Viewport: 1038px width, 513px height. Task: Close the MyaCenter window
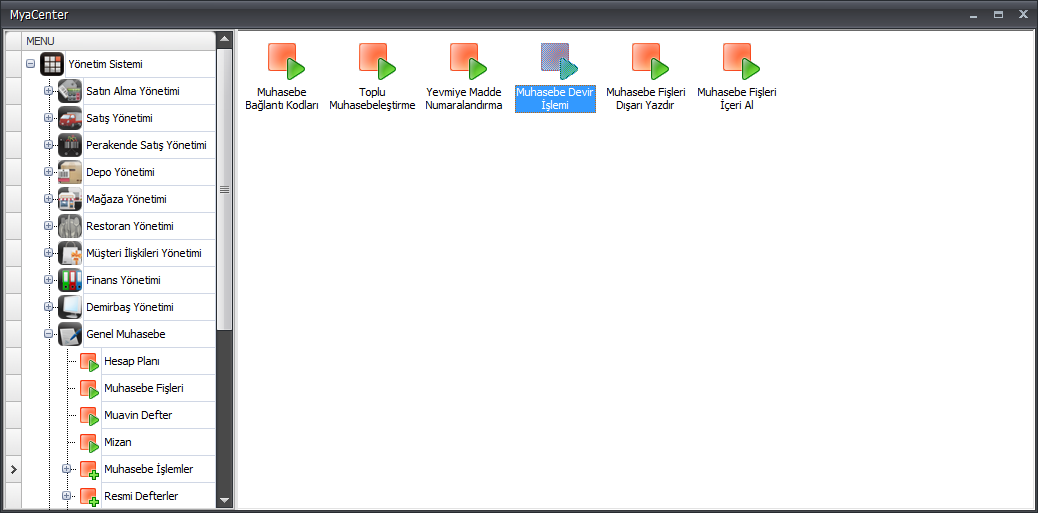pos(1023,14)
